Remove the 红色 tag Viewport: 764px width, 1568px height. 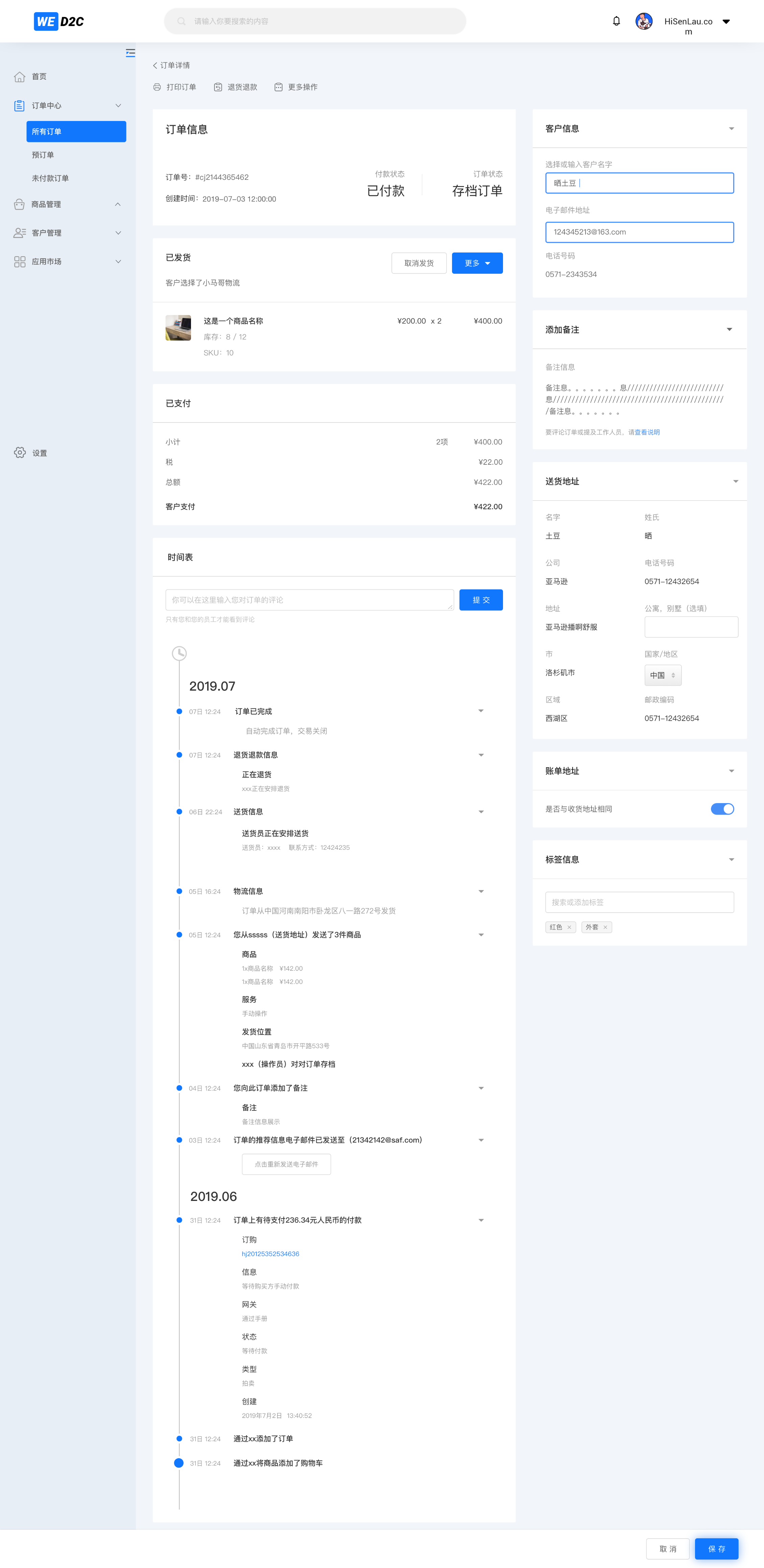point(569,927)
